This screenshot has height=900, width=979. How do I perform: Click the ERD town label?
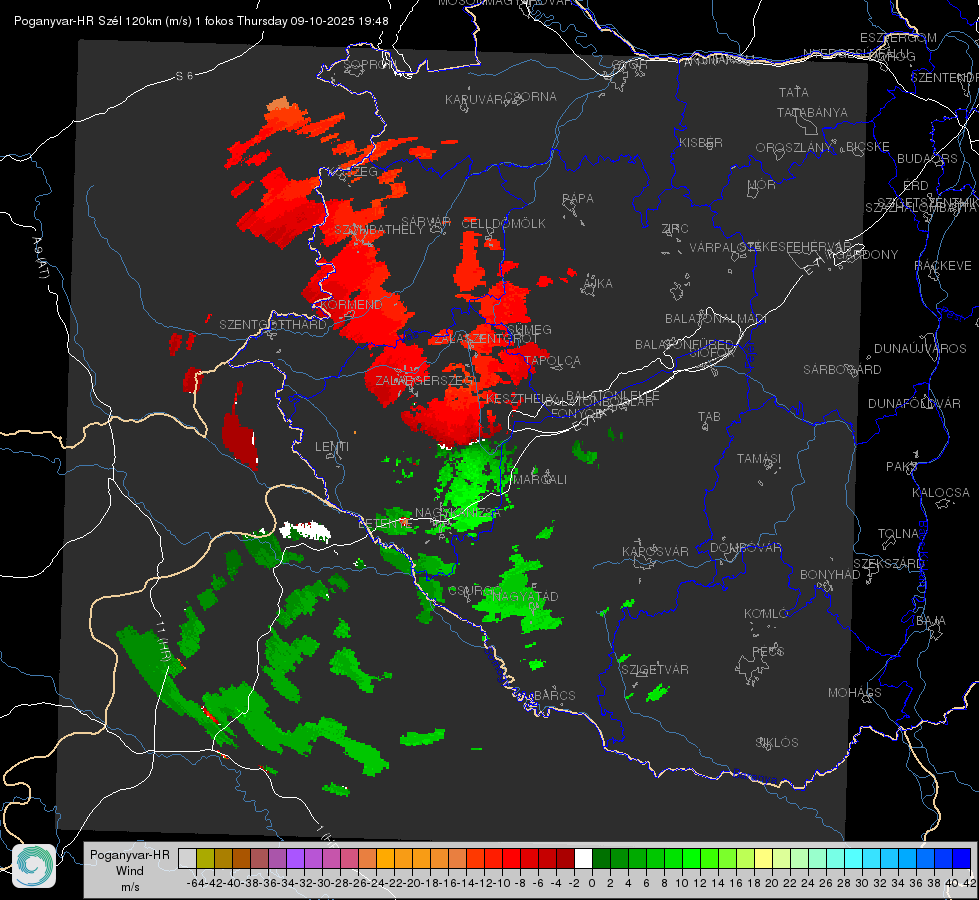pyautogui.click(x=916, y=186)
